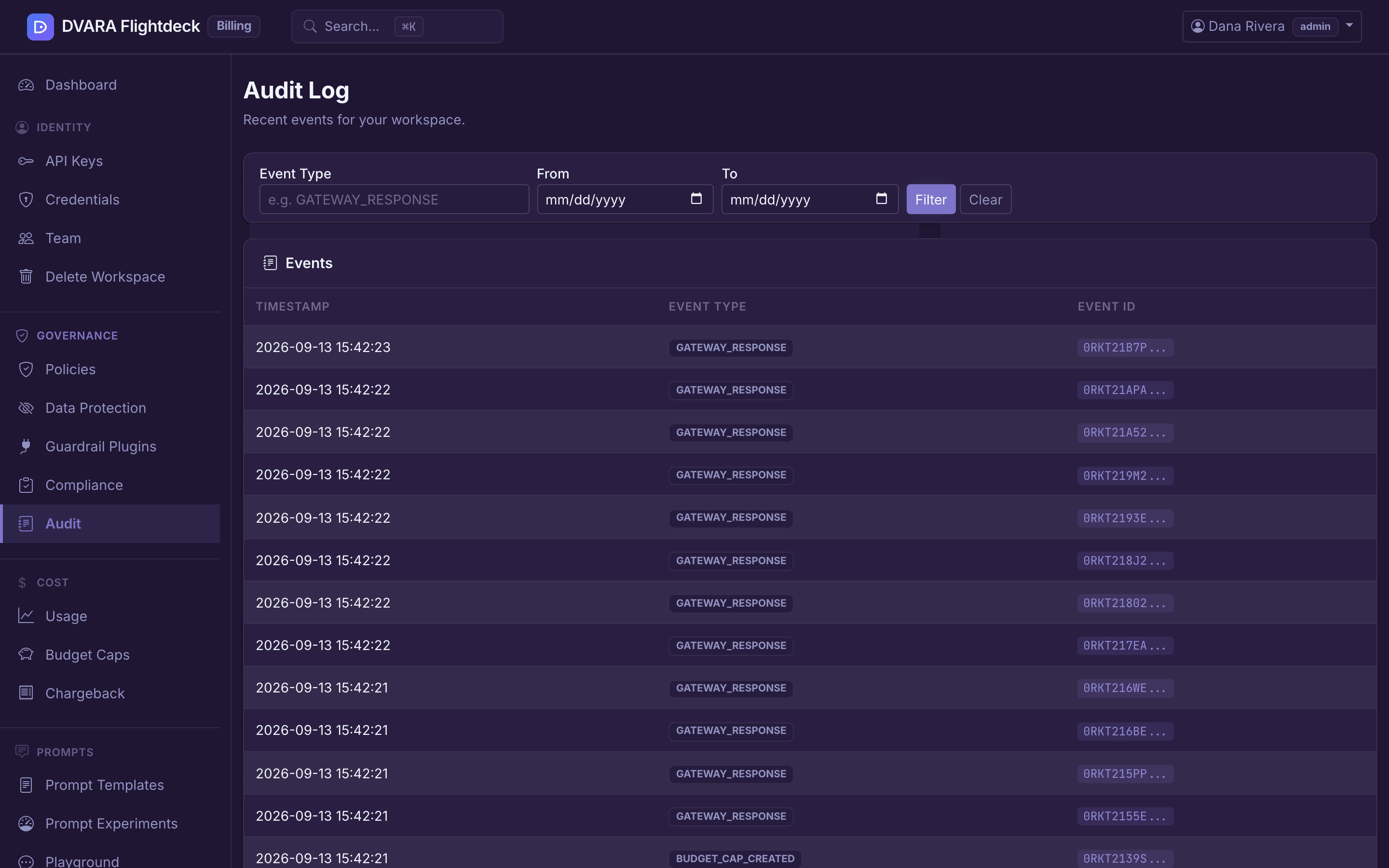Click timestamp 2026-09-13 15:42:23

(323, 347)
